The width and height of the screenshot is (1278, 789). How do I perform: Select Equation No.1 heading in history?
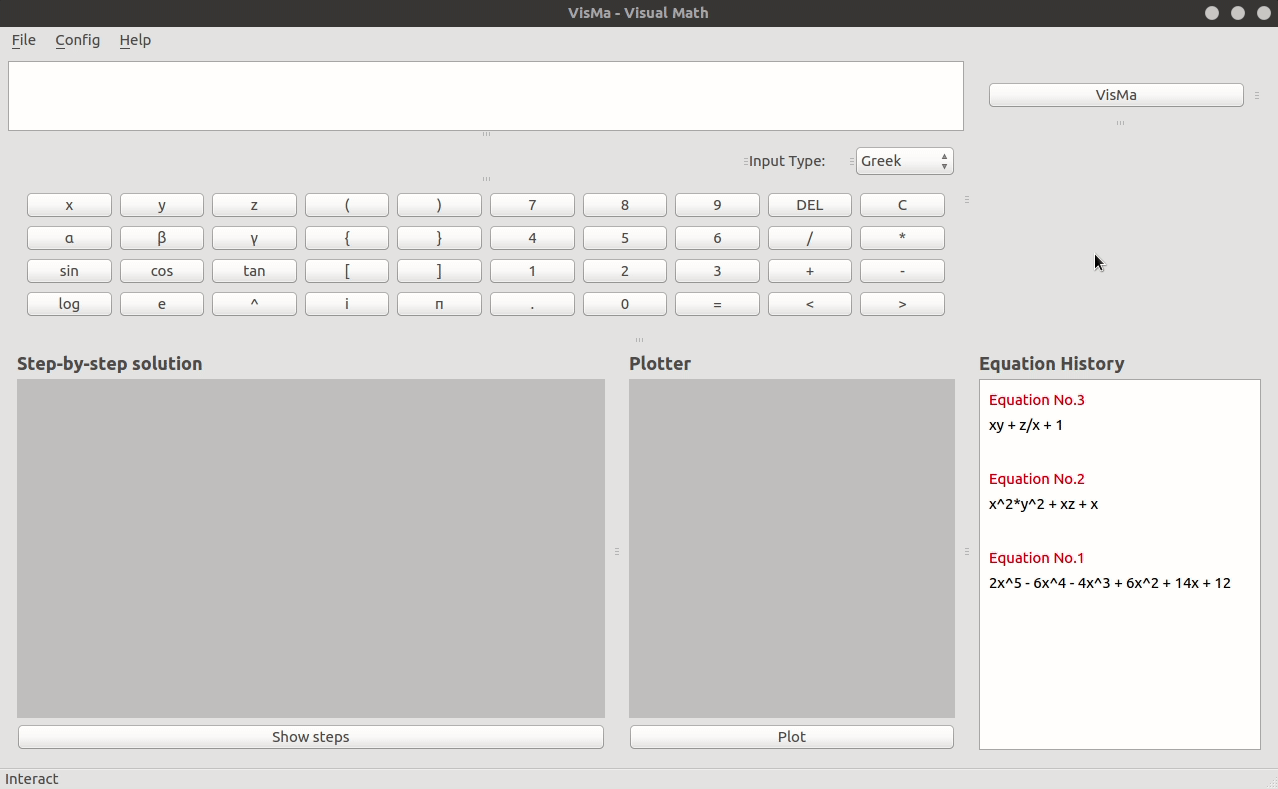tap(1037, 558)
